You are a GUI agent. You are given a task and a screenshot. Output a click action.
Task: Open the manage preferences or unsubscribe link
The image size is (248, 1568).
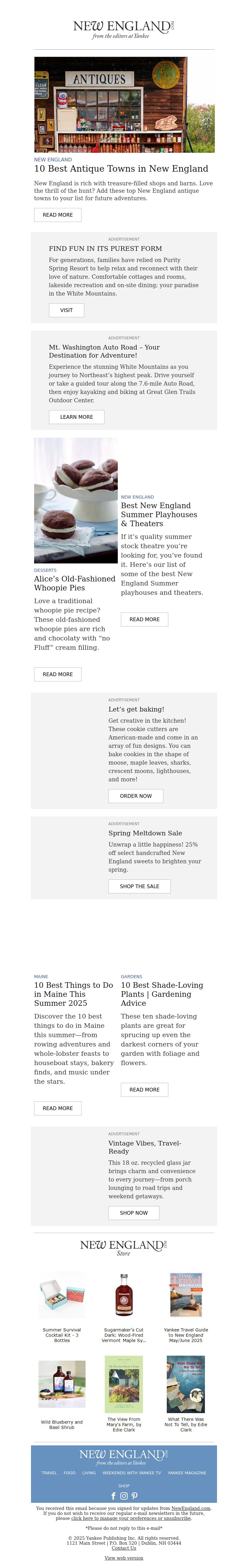point(131,1518)
